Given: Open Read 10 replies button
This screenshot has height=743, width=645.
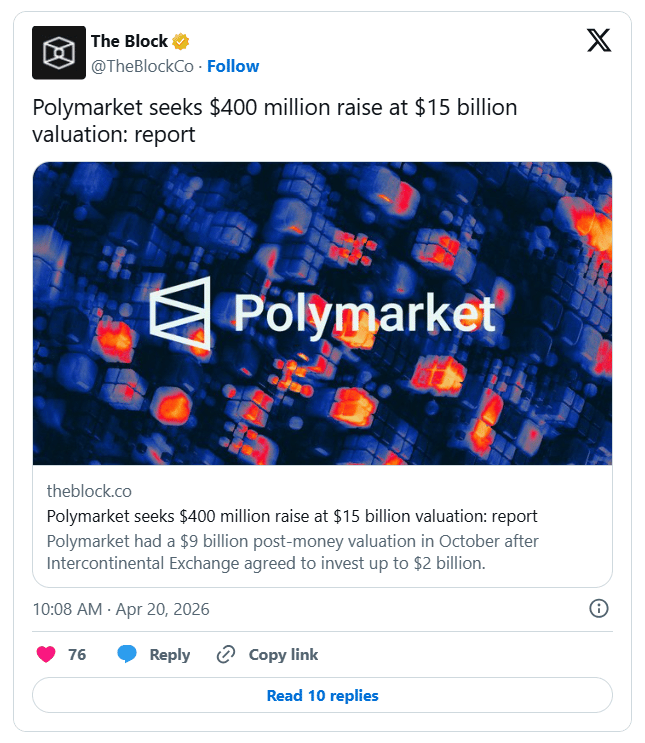Looking at the screenshot, I should point(322,695).
